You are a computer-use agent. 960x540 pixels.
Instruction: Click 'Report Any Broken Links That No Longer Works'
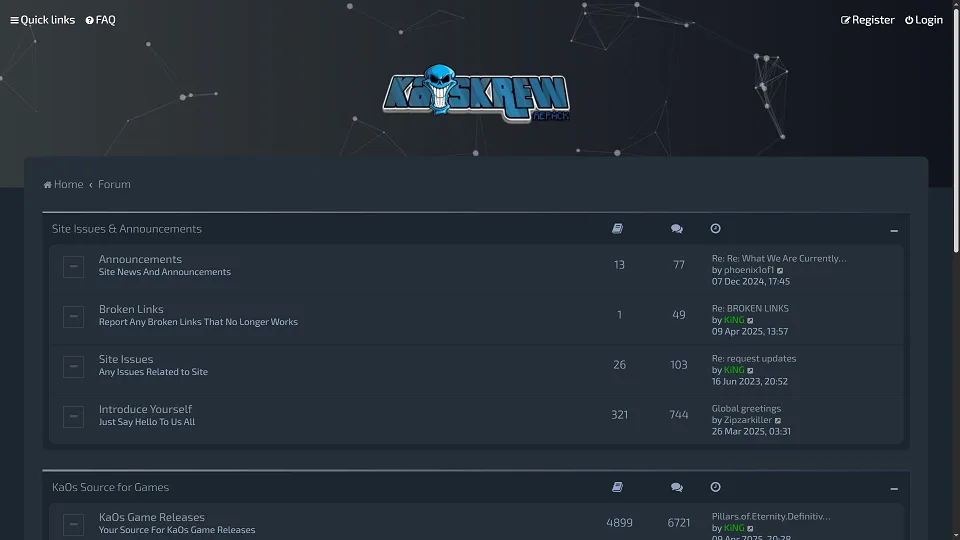(198, 322)
